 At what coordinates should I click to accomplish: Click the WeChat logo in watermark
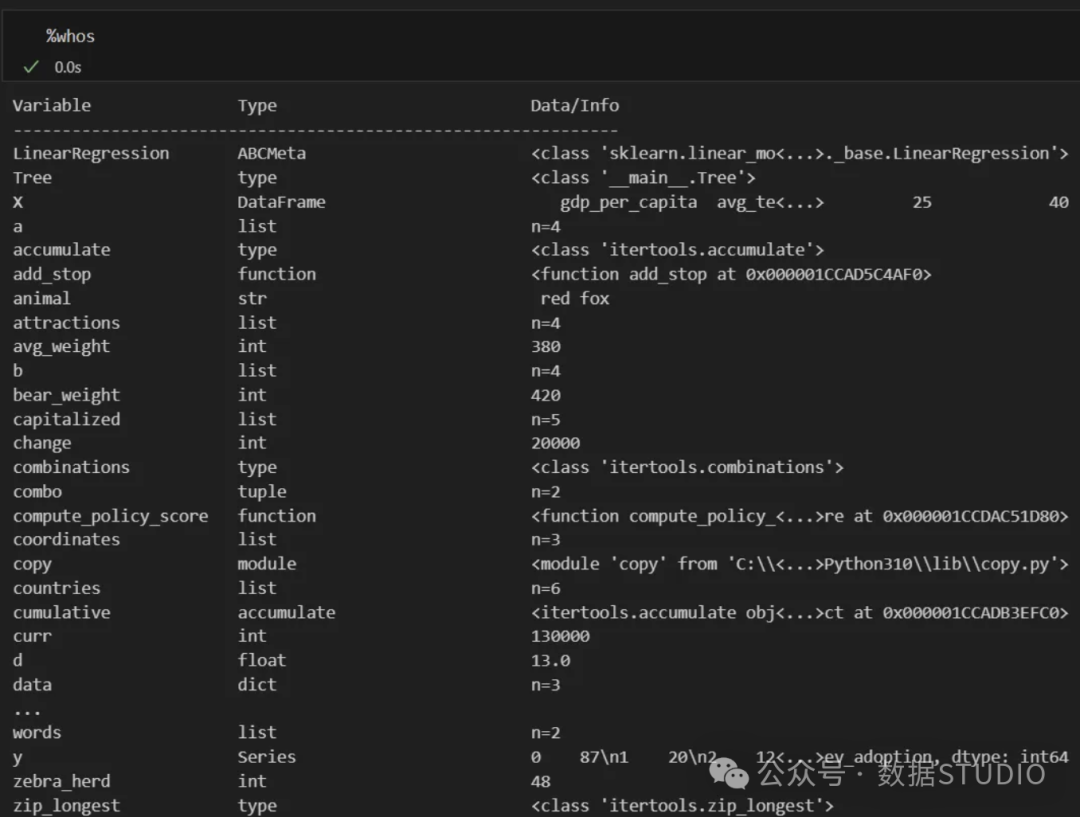tap(729, 772)
